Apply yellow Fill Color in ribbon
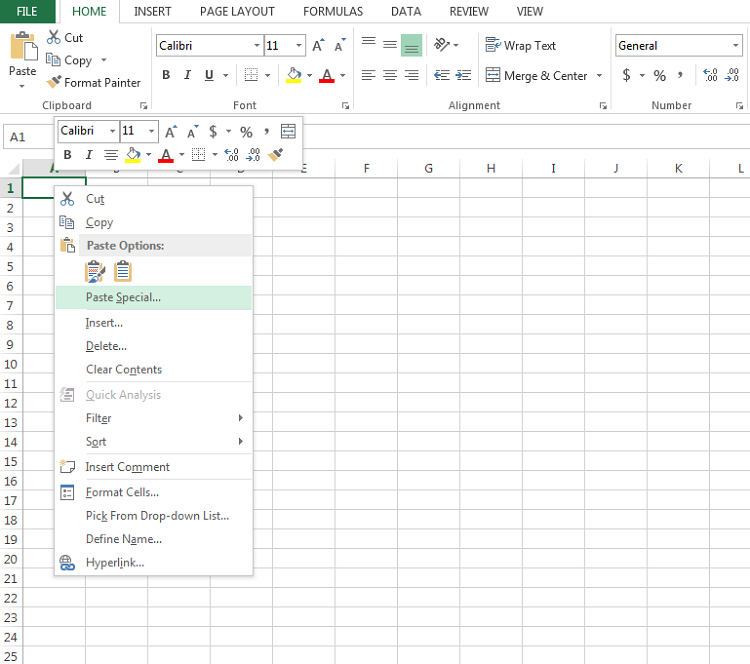 point(294,75)
